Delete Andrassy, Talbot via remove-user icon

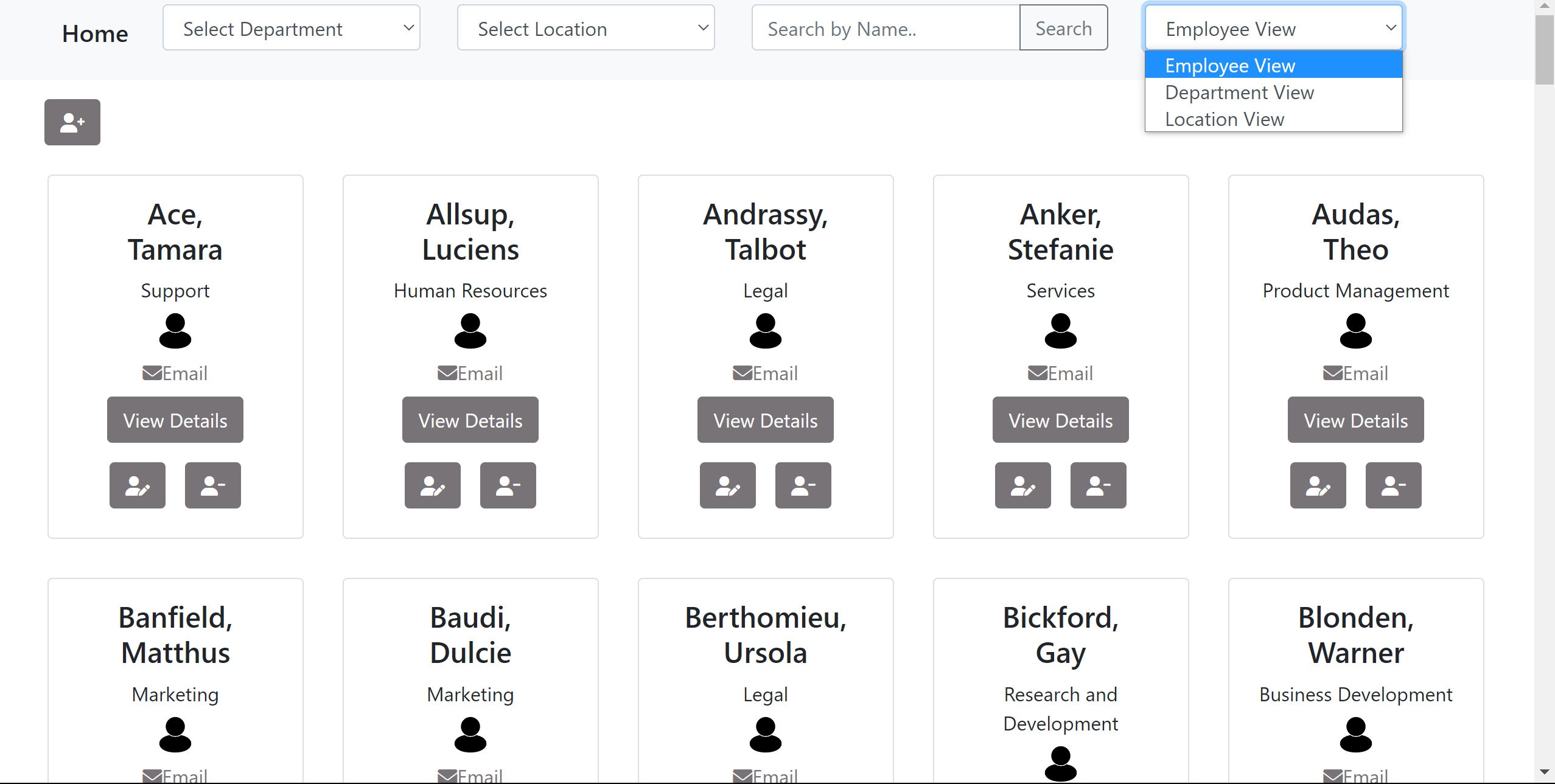click(x=803, y=485)
